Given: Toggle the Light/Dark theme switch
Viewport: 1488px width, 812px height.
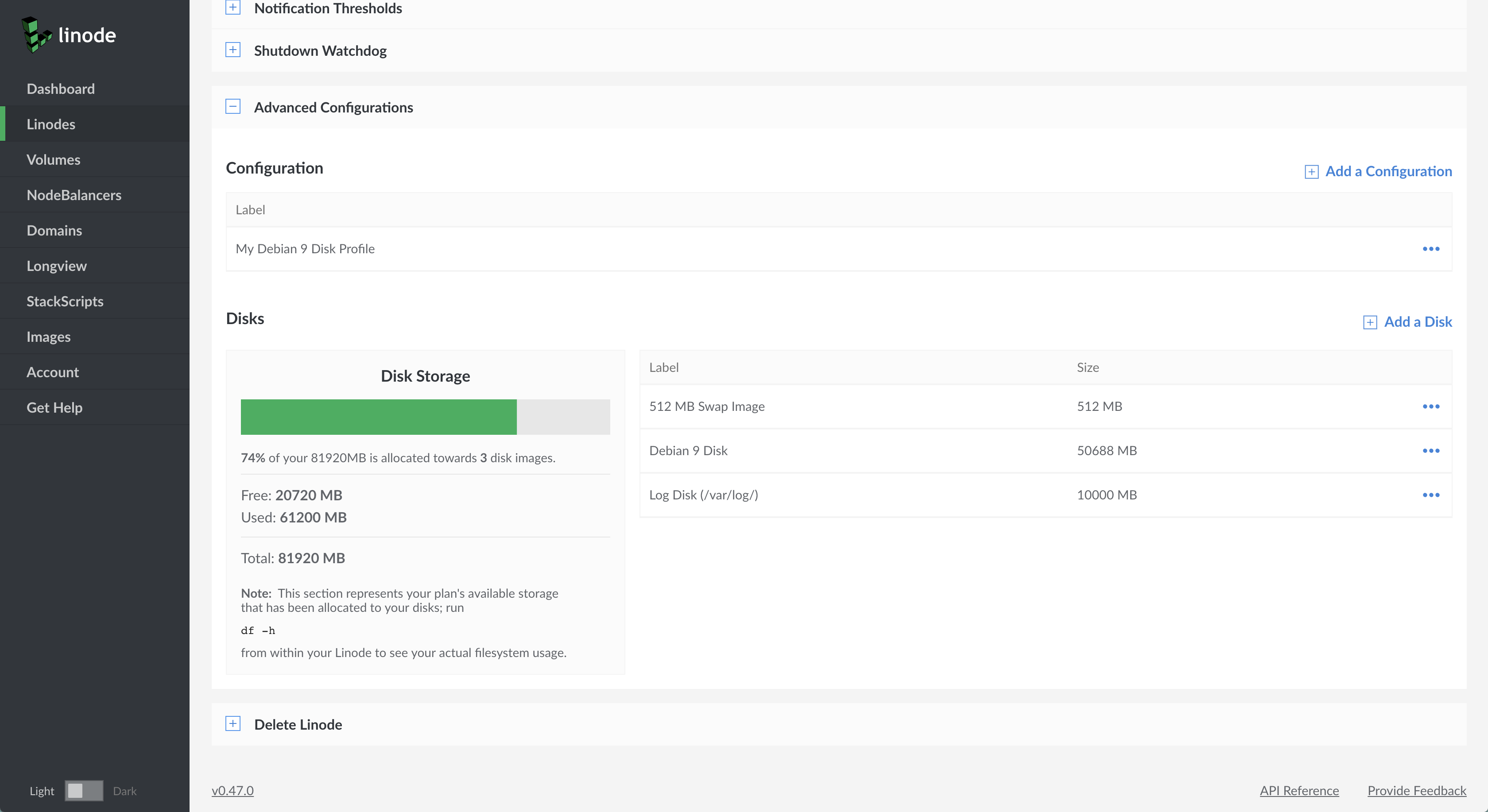Looking at the screenshot, I should point(84,791).
